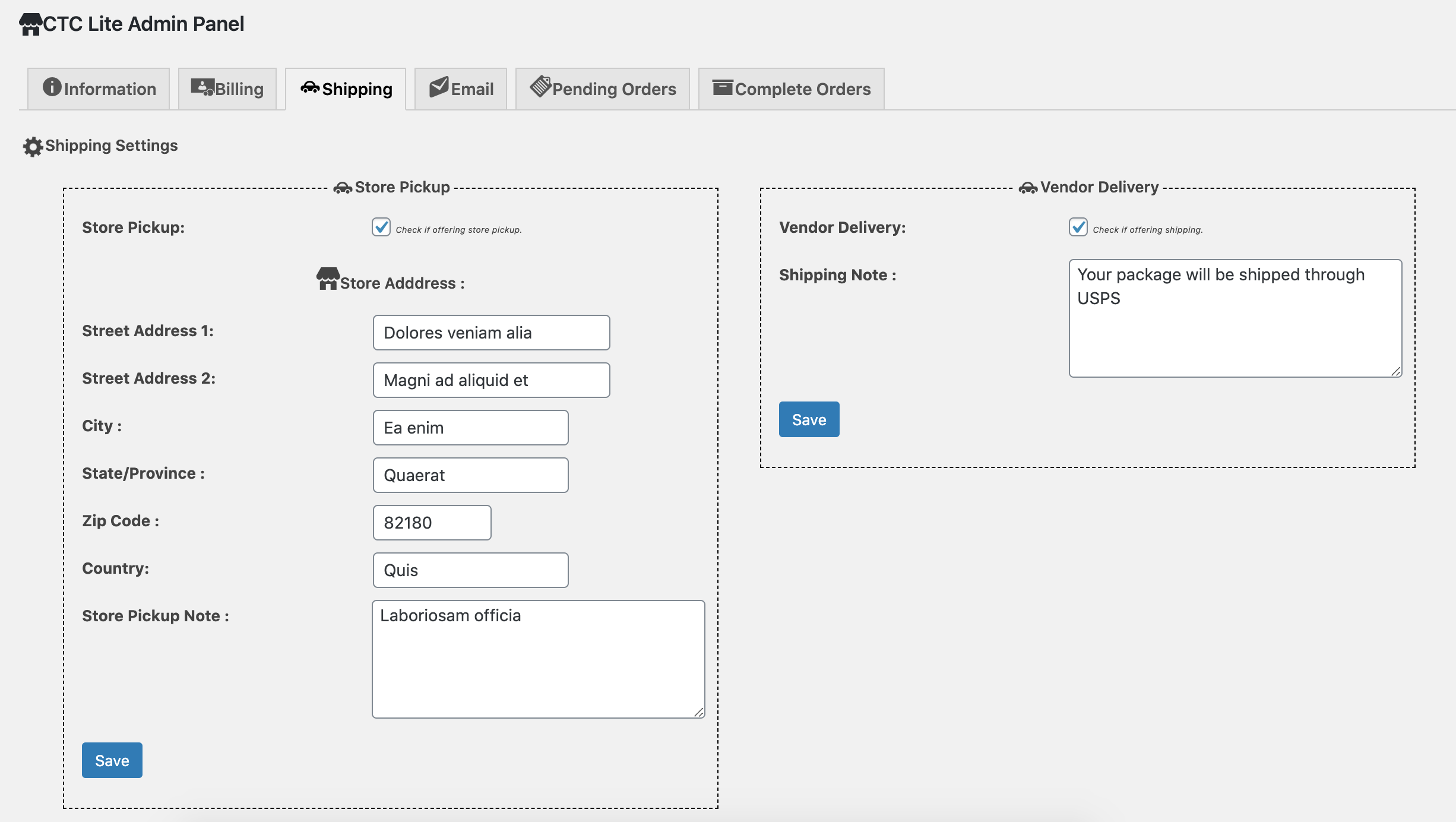Switch to the Billing tab
Screen dimensions: 1456x822
tap(227, 89)
